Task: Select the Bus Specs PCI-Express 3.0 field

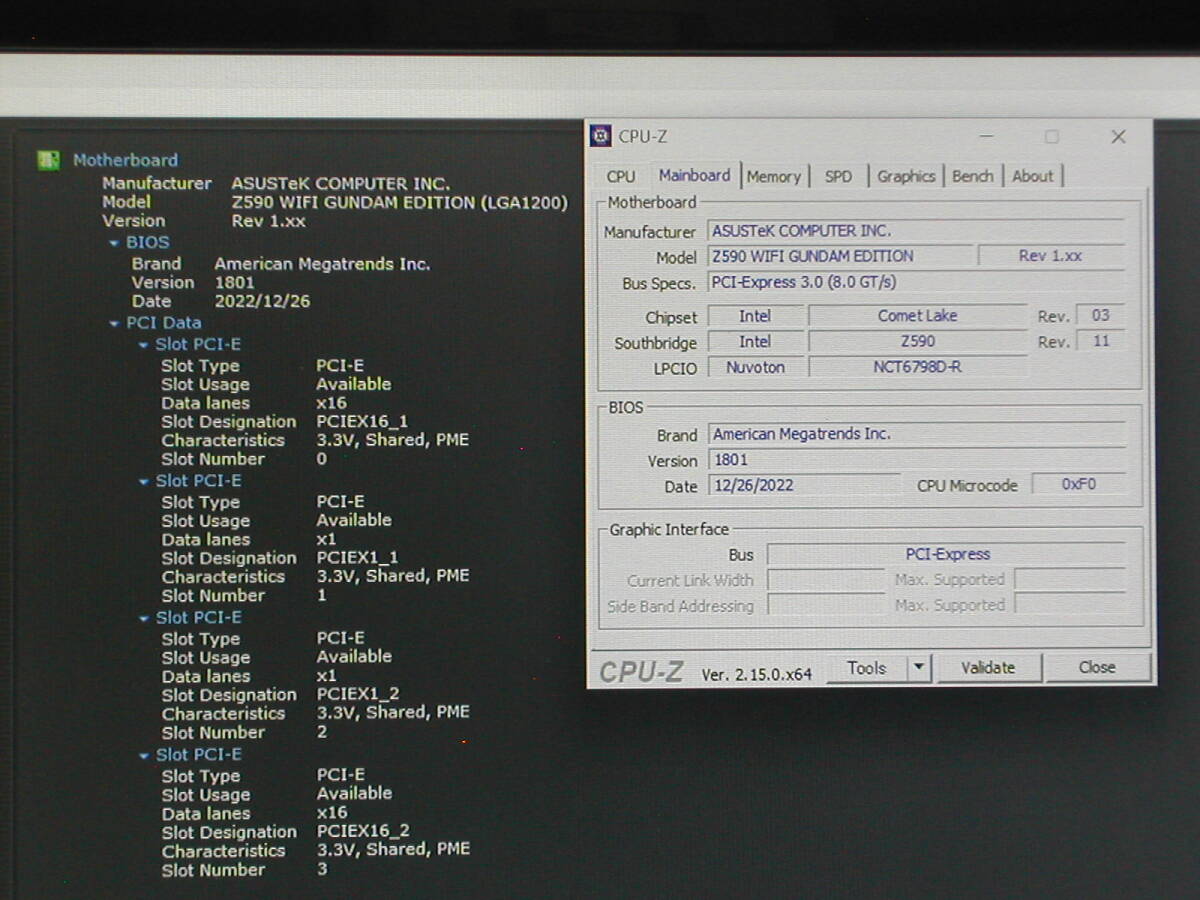Action: click(916, 283)
